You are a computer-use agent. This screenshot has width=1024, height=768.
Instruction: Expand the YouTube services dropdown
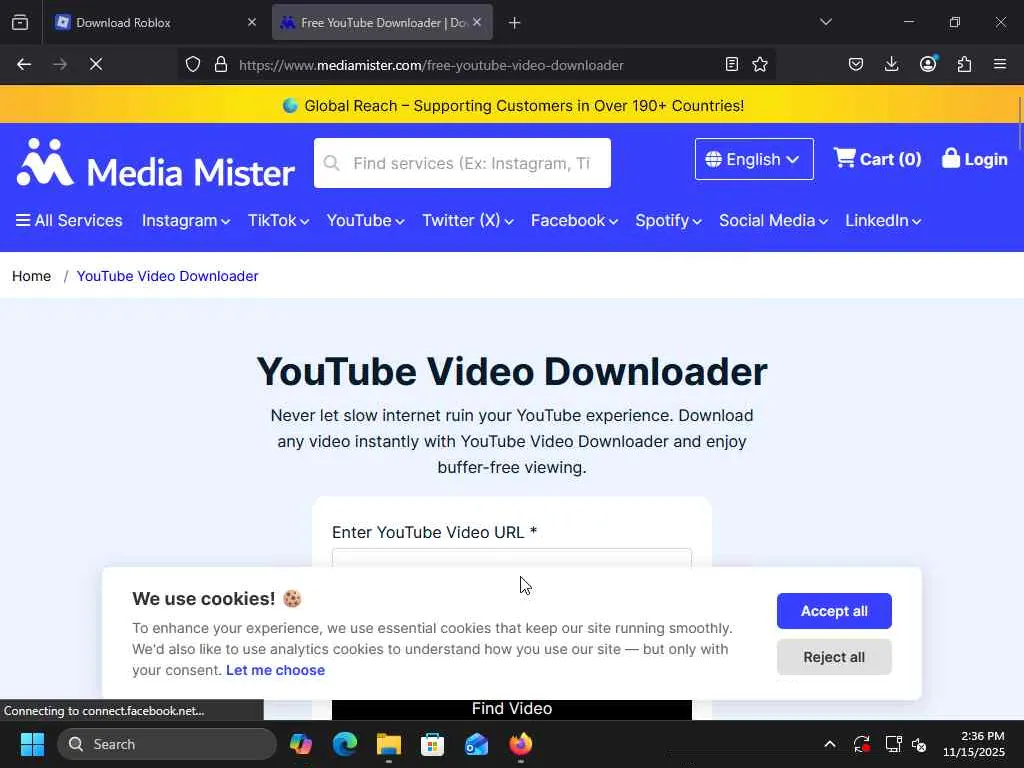pyautogui.click(x=366, y=221)
